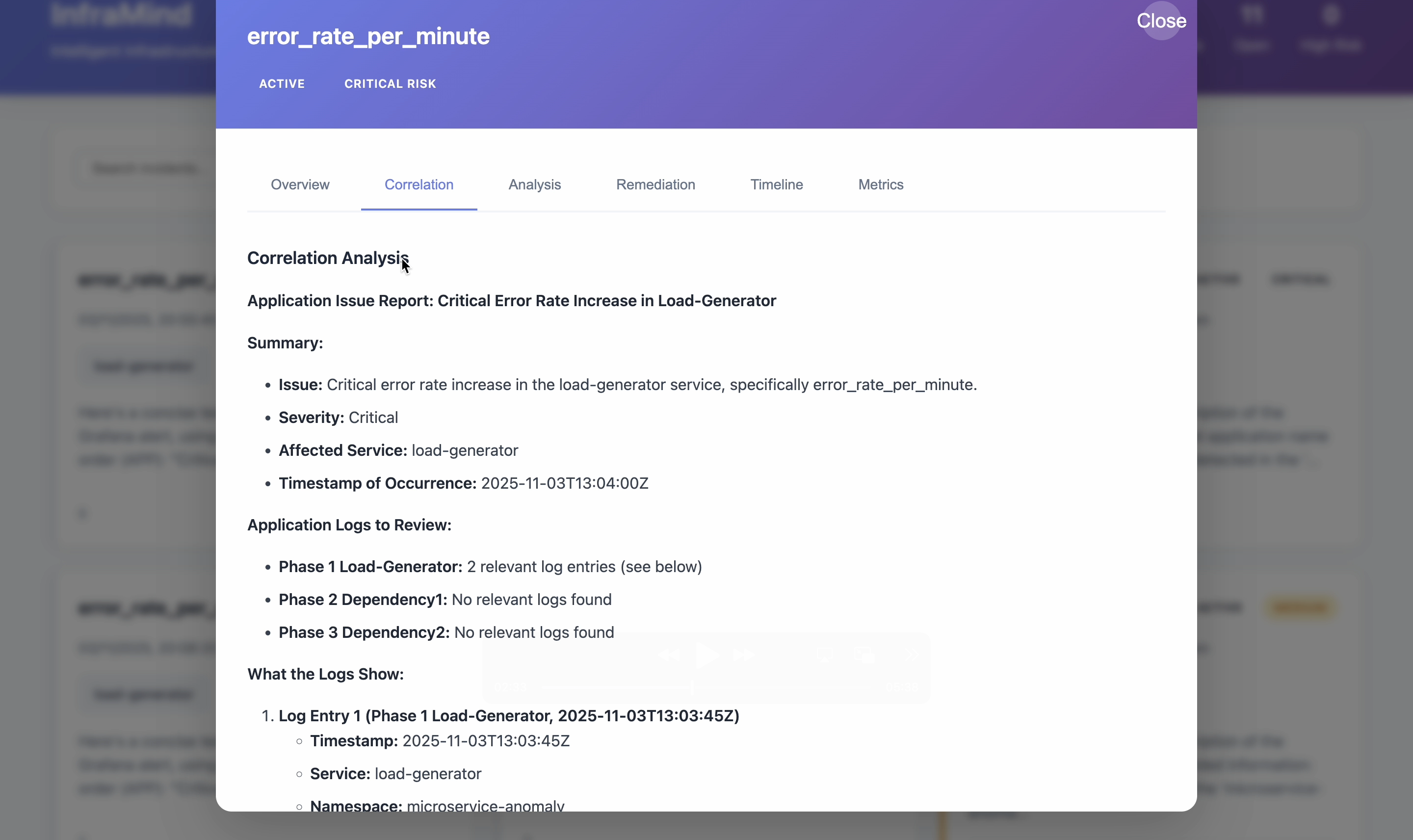The width and height of the screenshot is (1413, 840).
Task: Click the blurred Search incidents field
Action: click(x=147, y=168)
